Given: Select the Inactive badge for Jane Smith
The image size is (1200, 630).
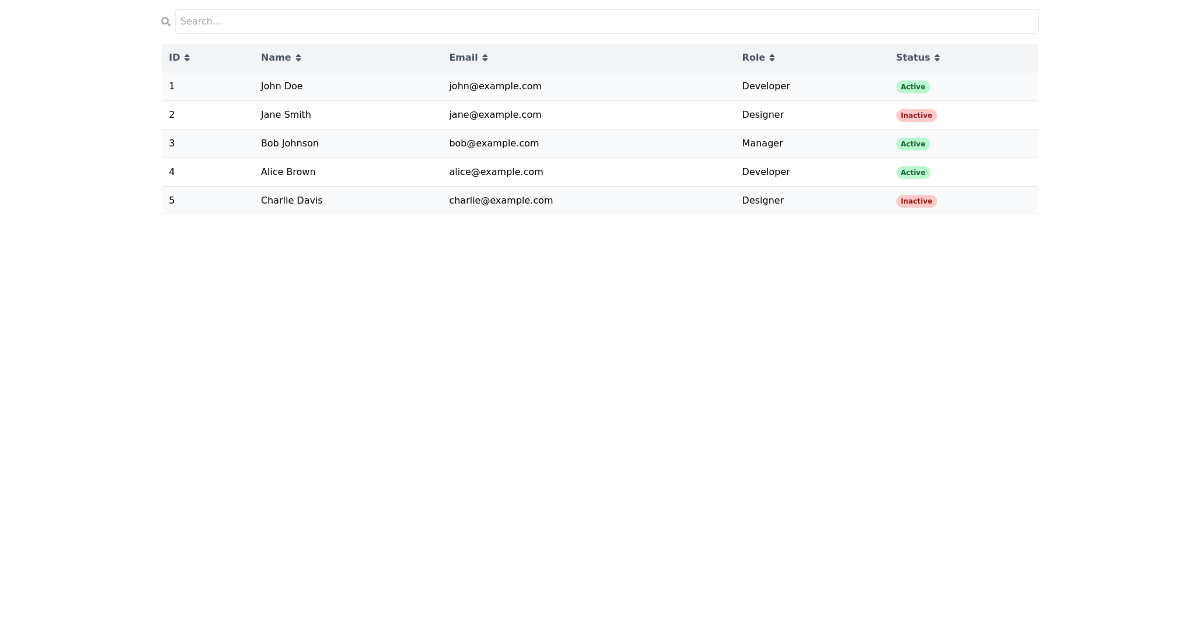Looking at the screenshot, I should pyautogui.click(x=916, y=115).
